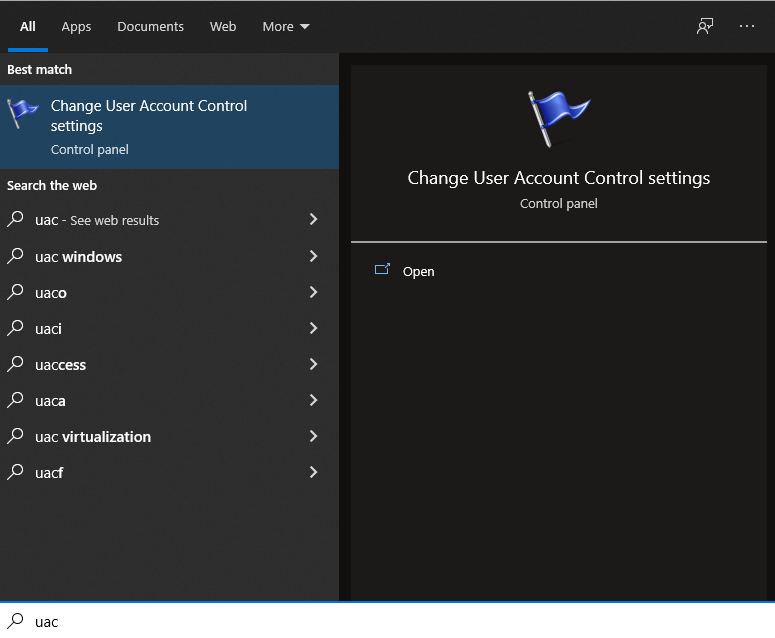775x638 pixels.
Task: Switch to the Documents tab
Action: coord(150,26)
